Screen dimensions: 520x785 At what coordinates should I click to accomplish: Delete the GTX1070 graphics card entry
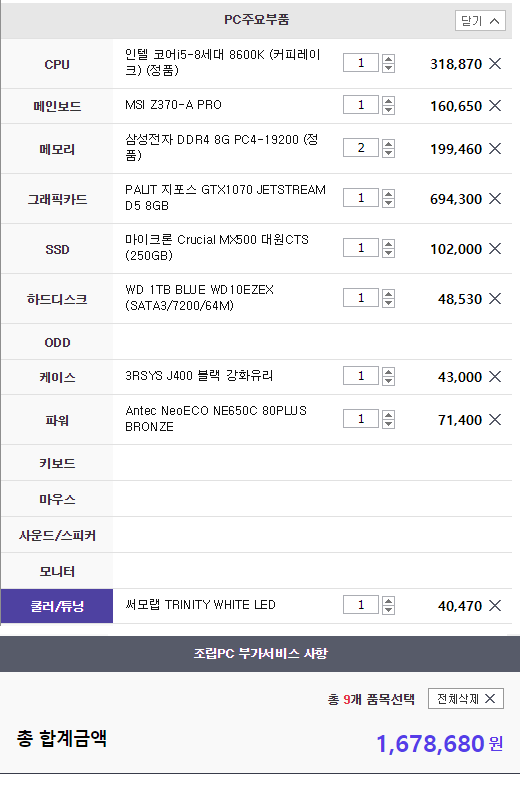494,199
